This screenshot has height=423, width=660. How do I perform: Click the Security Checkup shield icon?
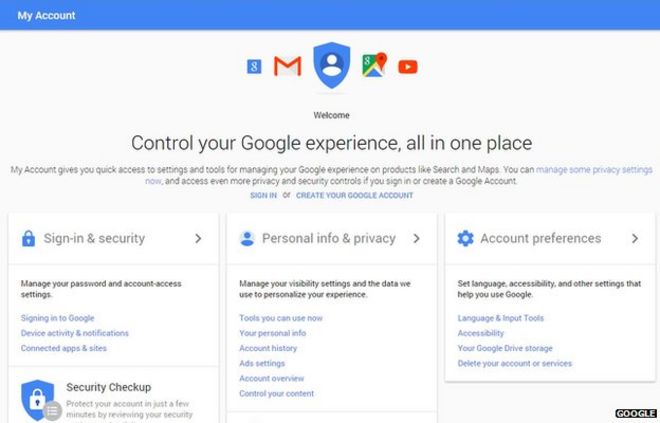coord(38,399)
